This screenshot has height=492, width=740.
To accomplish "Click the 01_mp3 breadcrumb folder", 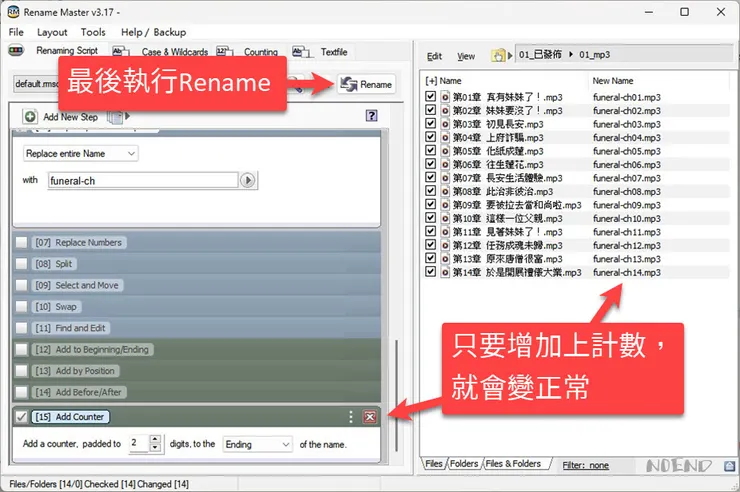I will pos(594,55).
